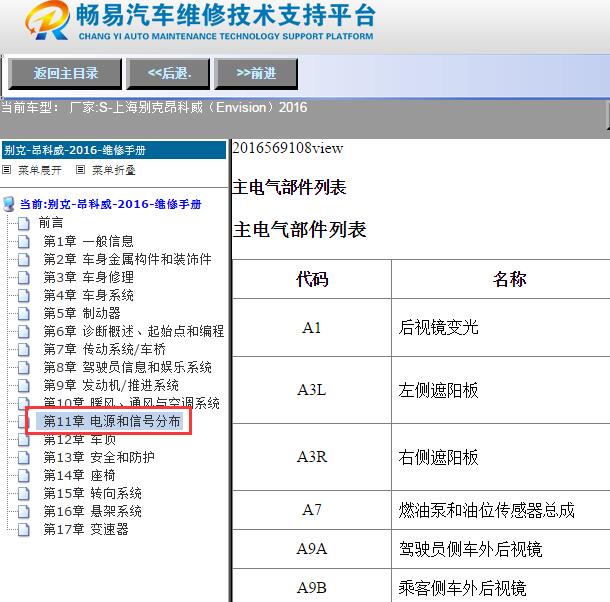Open 第1章 一般信息

88,241
